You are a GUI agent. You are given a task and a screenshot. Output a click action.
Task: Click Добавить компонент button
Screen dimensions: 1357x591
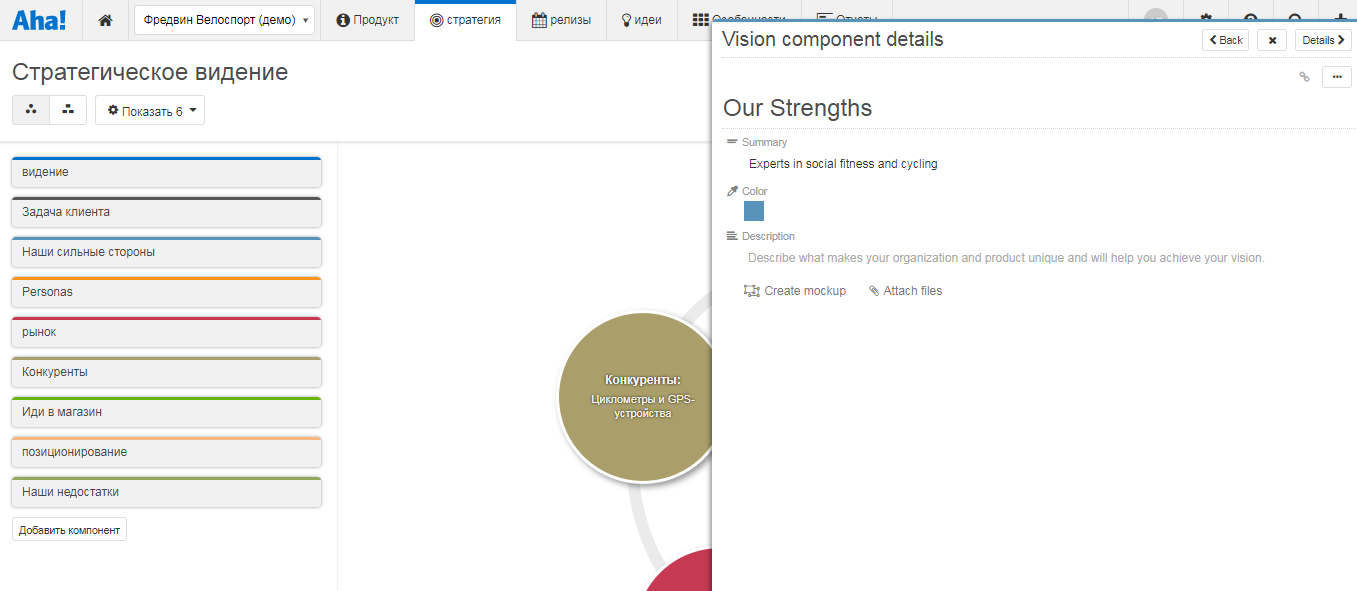pos(69,530)
